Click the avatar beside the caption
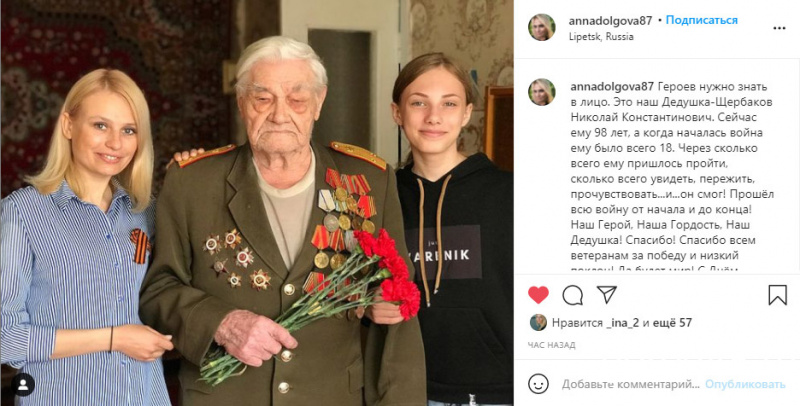 541,92
